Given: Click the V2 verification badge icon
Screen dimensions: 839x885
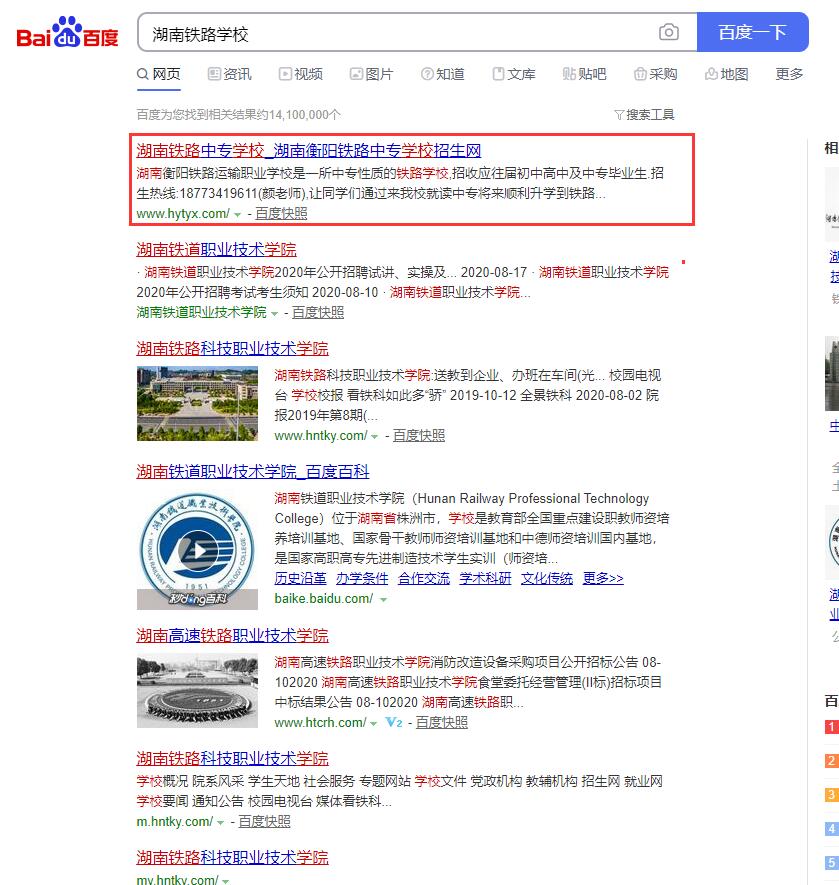Looking at the screenshot, I should tap(394, 722).
